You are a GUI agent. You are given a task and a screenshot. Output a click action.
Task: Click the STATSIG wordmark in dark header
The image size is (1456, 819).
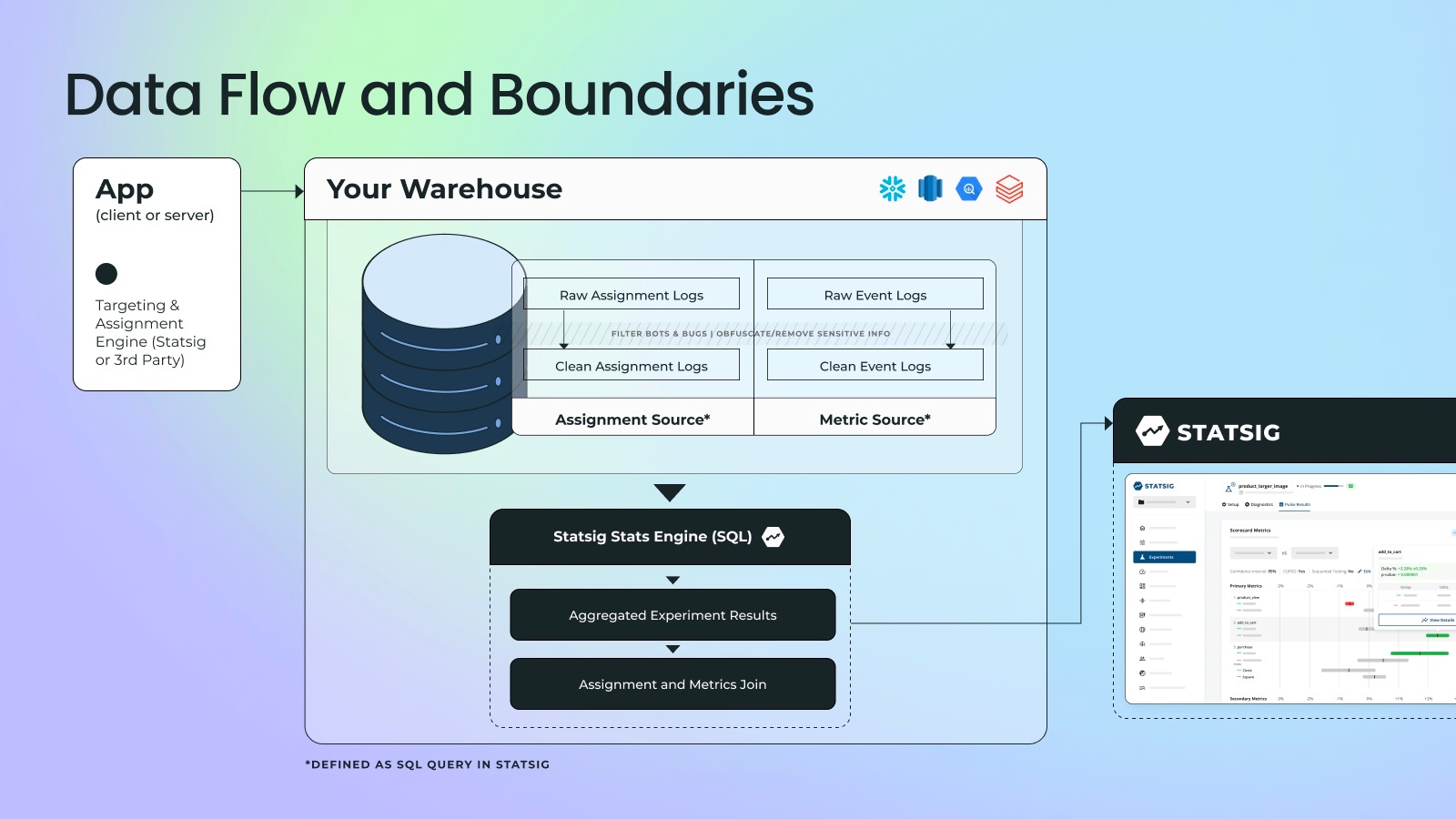(x=1228, y=432)
